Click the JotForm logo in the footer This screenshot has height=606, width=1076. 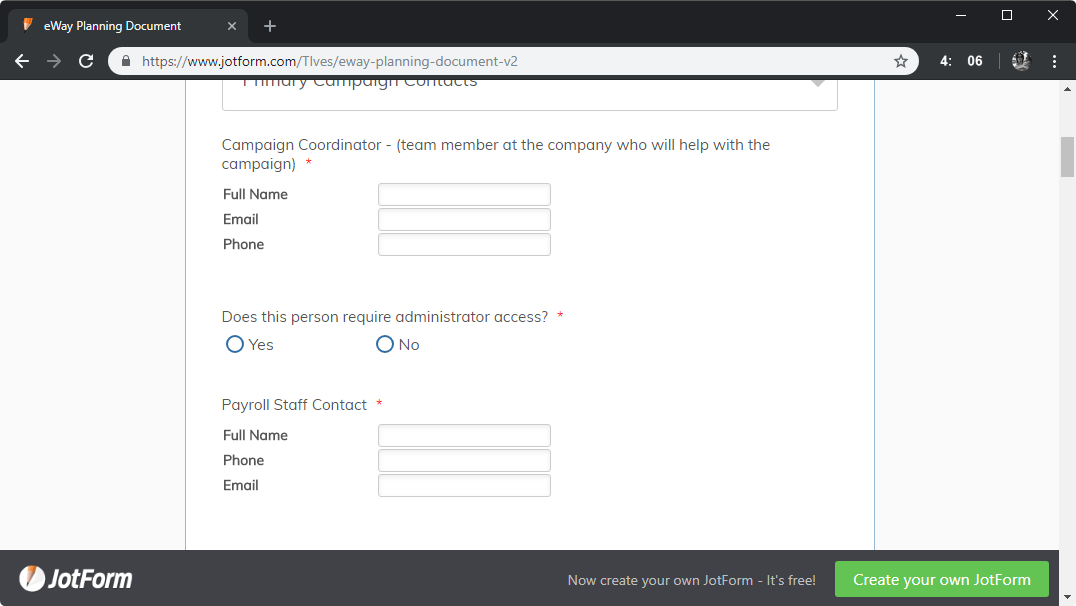tap(75, 578)
